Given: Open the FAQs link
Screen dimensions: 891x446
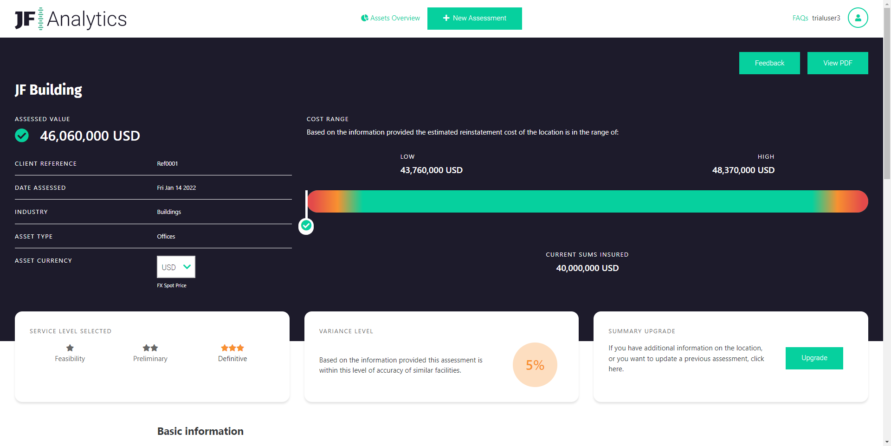Looking at the screenshot, I should pos(800,18).
